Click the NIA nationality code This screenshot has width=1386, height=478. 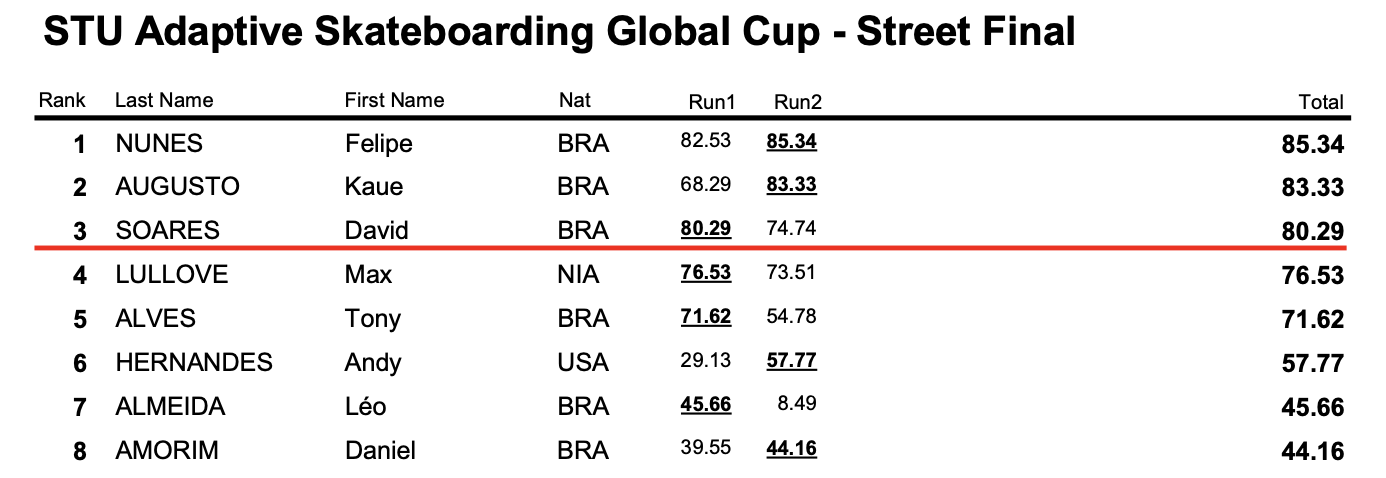[x=579, y=274]
